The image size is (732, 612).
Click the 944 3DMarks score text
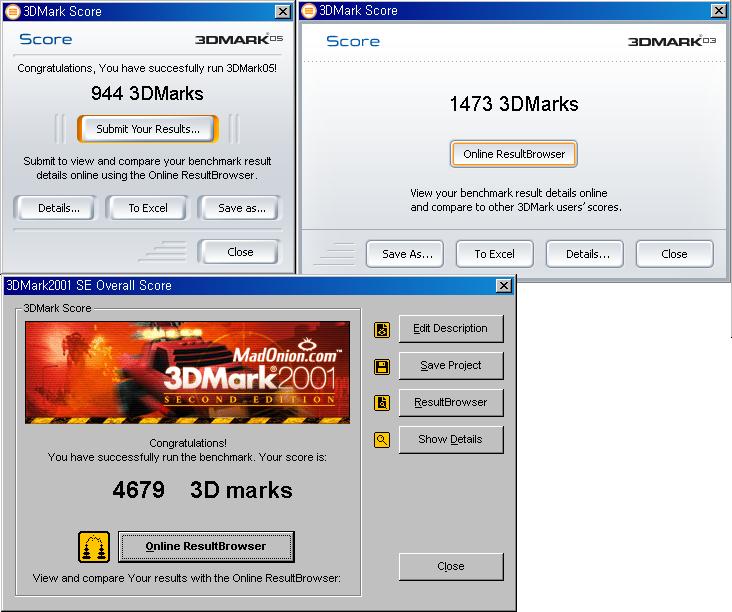click(147, 93)
